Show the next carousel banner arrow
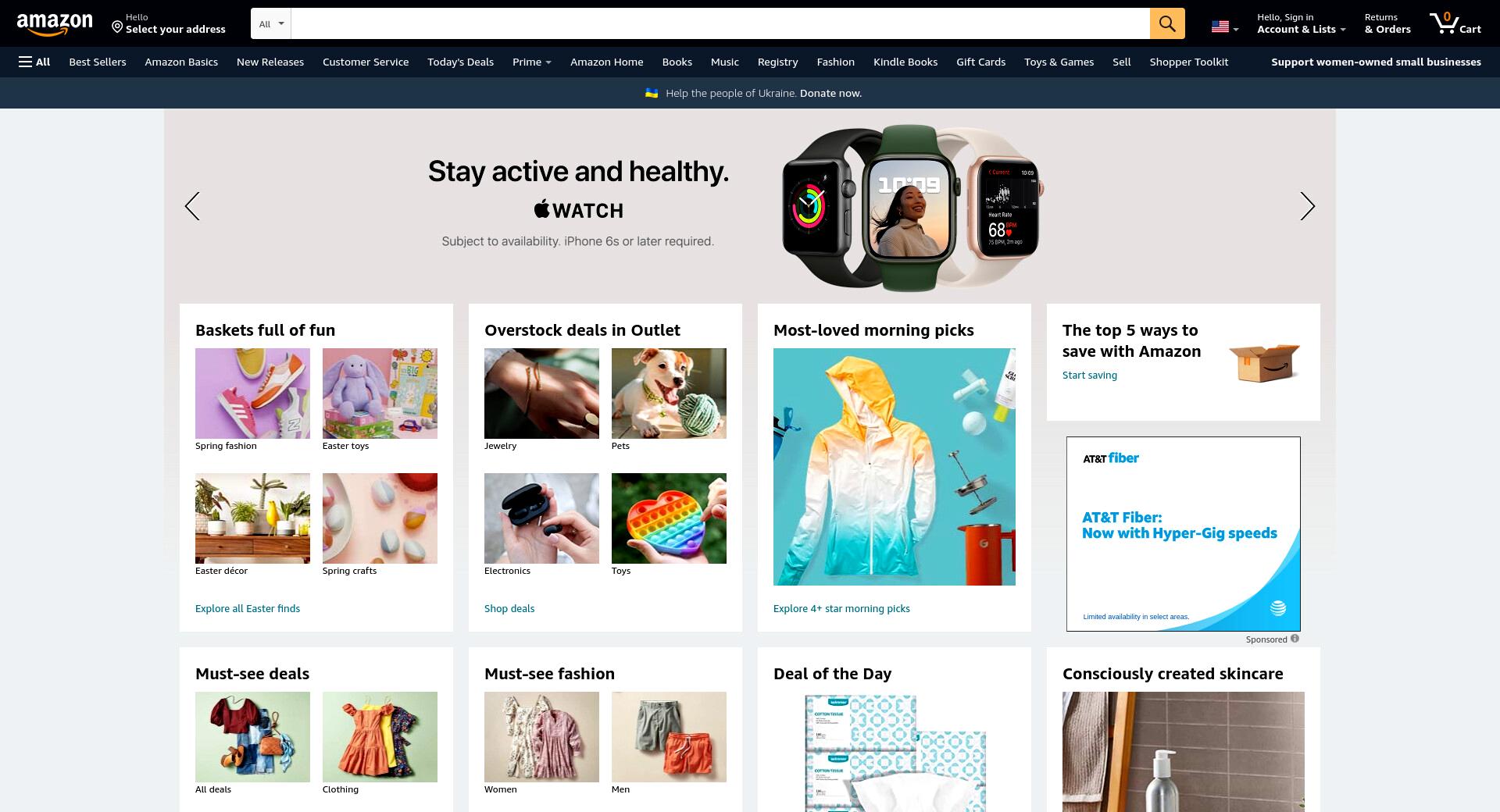This screenshot has height=812, width=1500. [1307, 206]
